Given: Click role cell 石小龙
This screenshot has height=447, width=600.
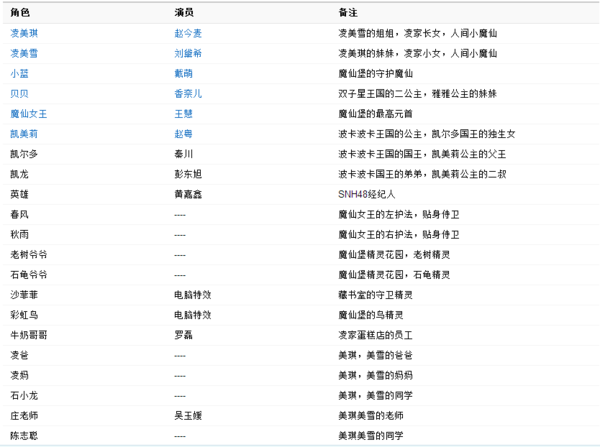Looking at the screenshot, I should 24,395.
